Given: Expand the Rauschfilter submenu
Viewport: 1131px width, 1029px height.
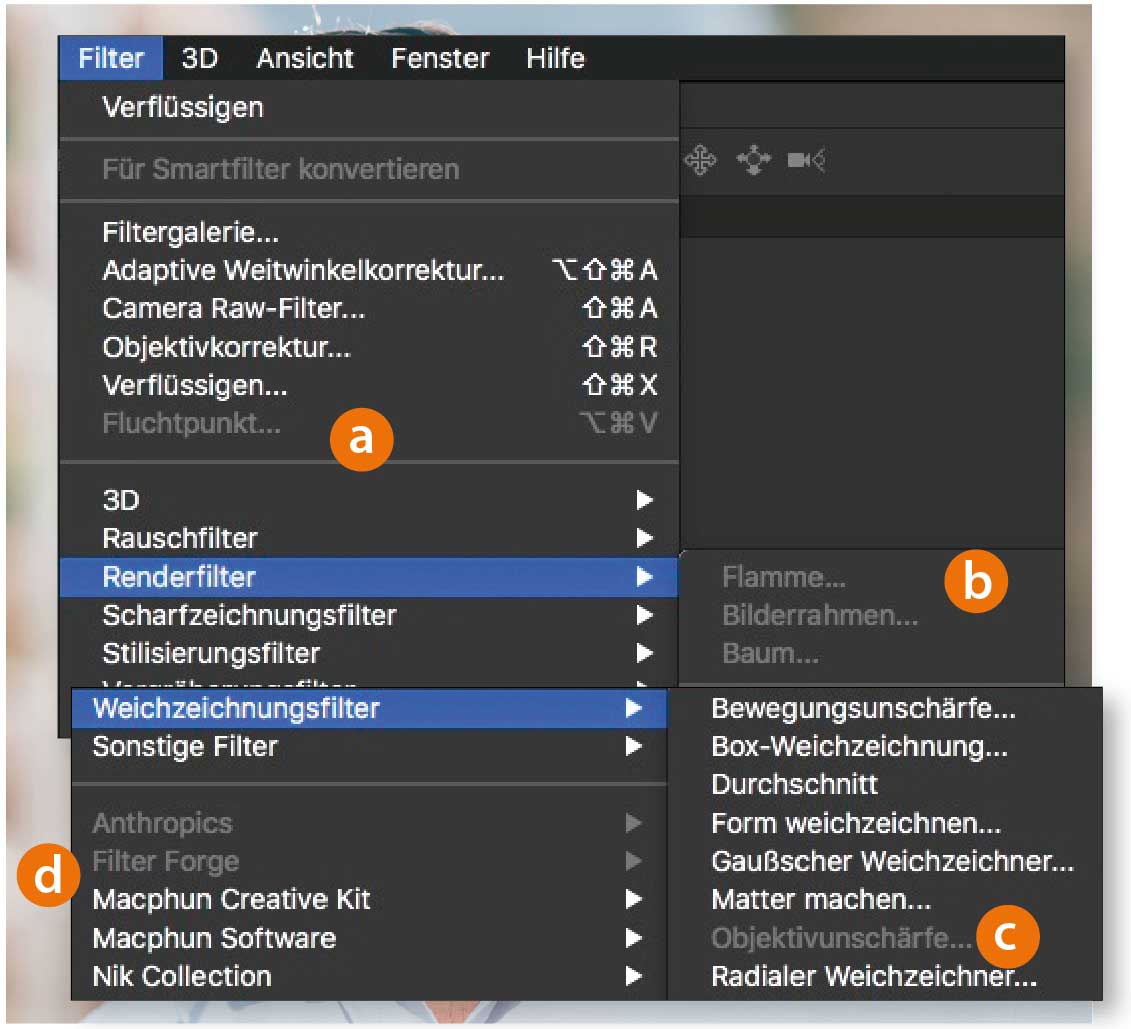Looking at the screenshot, I should coord(369,538).
